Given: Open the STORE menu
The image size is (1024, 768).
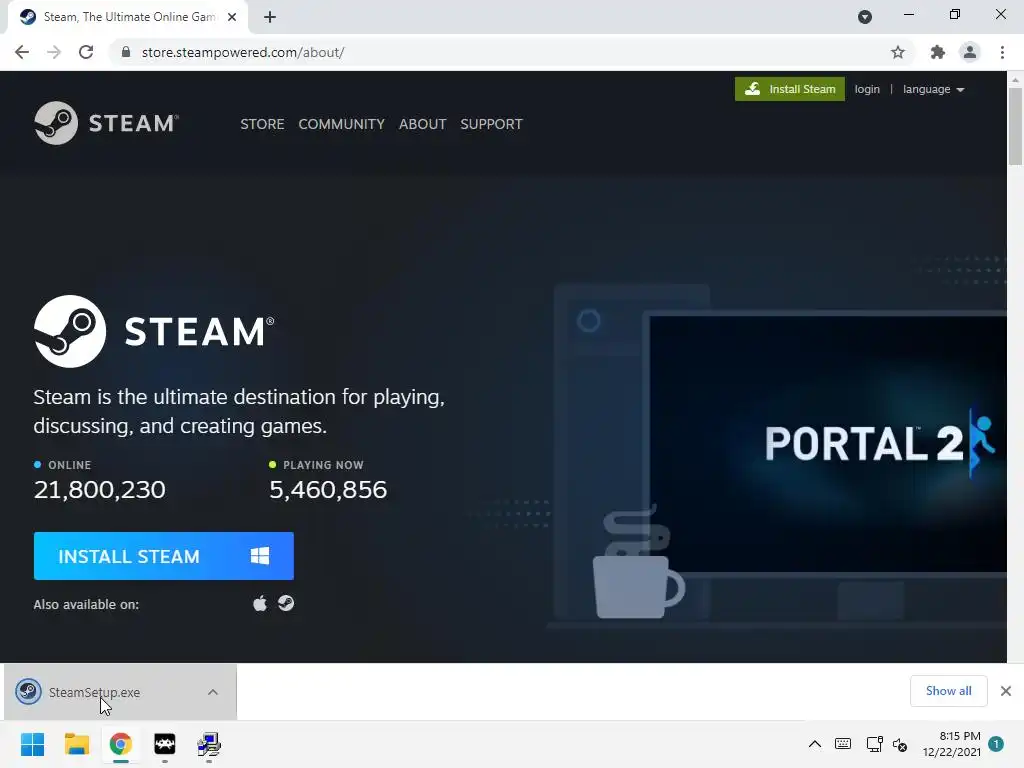Looking at the screenshot, I should tap(262, 124).
